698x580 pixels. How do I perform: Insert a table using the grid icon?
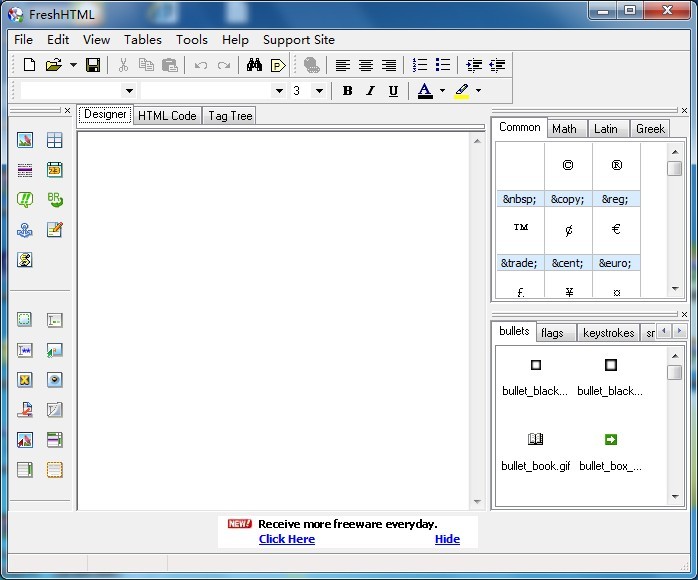(x=54, y=141)
